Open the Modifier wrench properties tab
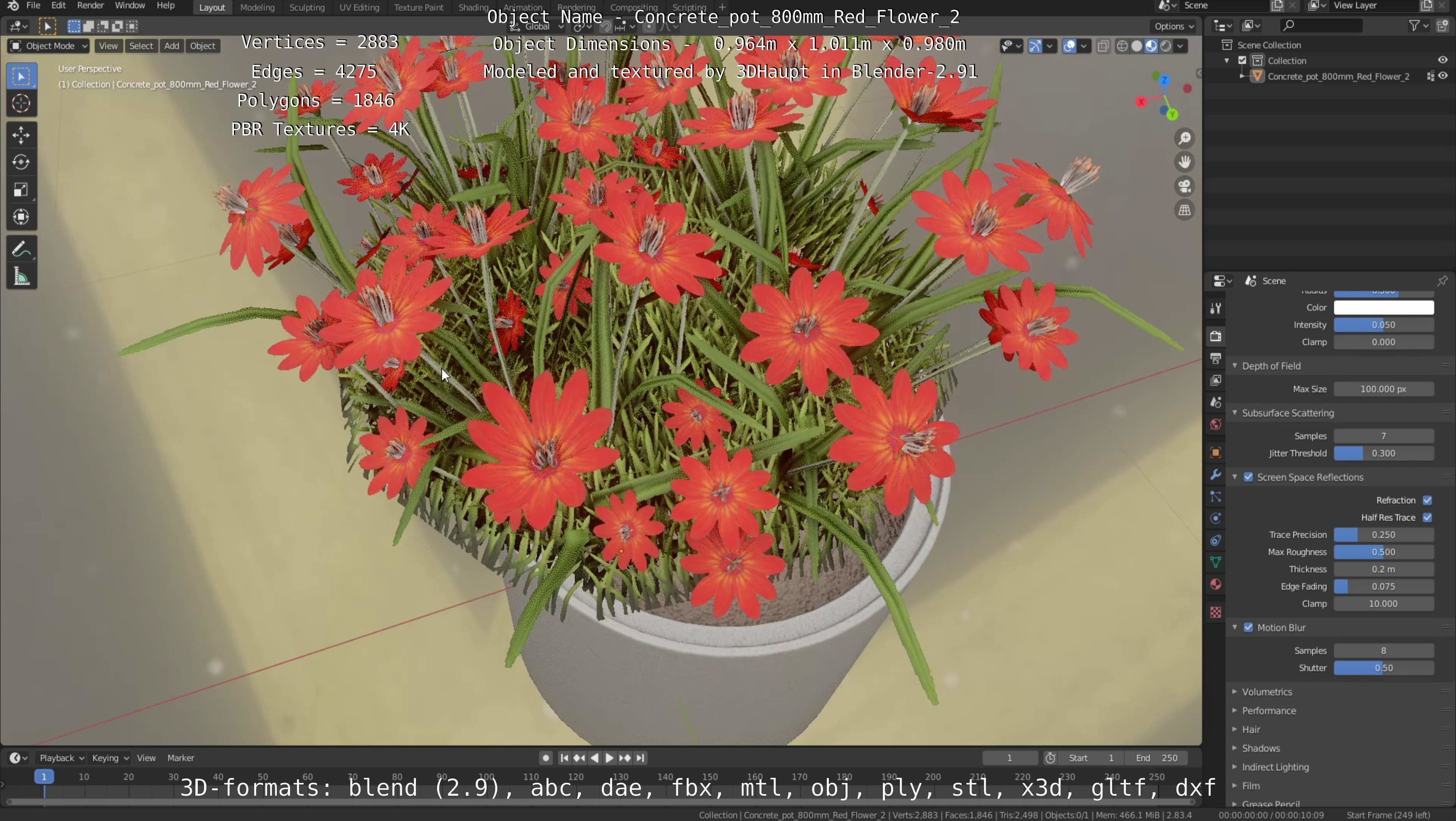This screenshot has width=1456, height=821. click(1216, 475)
